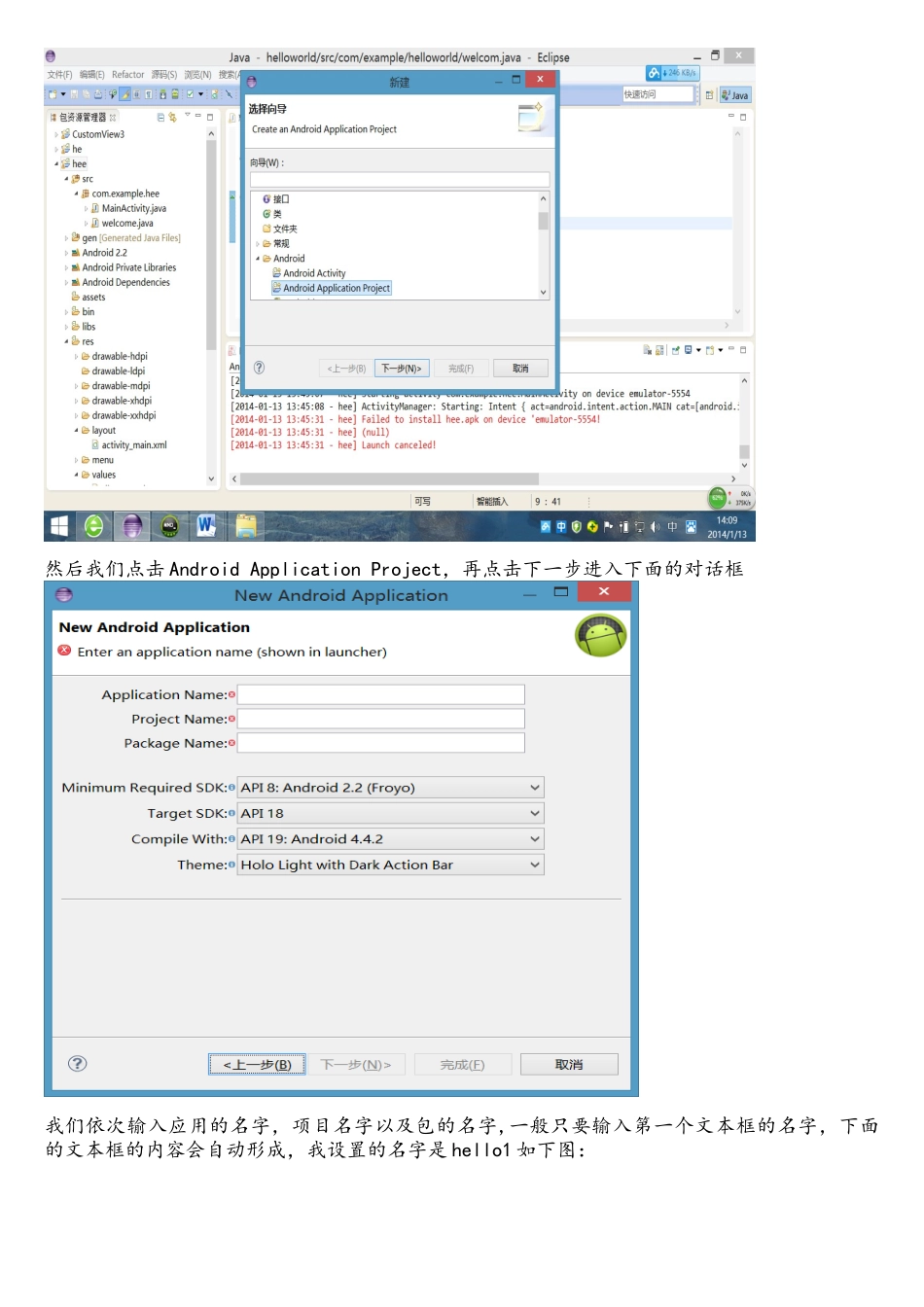Click <上一步(B) in New Android Application
Screen dimensions: 924x1307
point(258,1065)
